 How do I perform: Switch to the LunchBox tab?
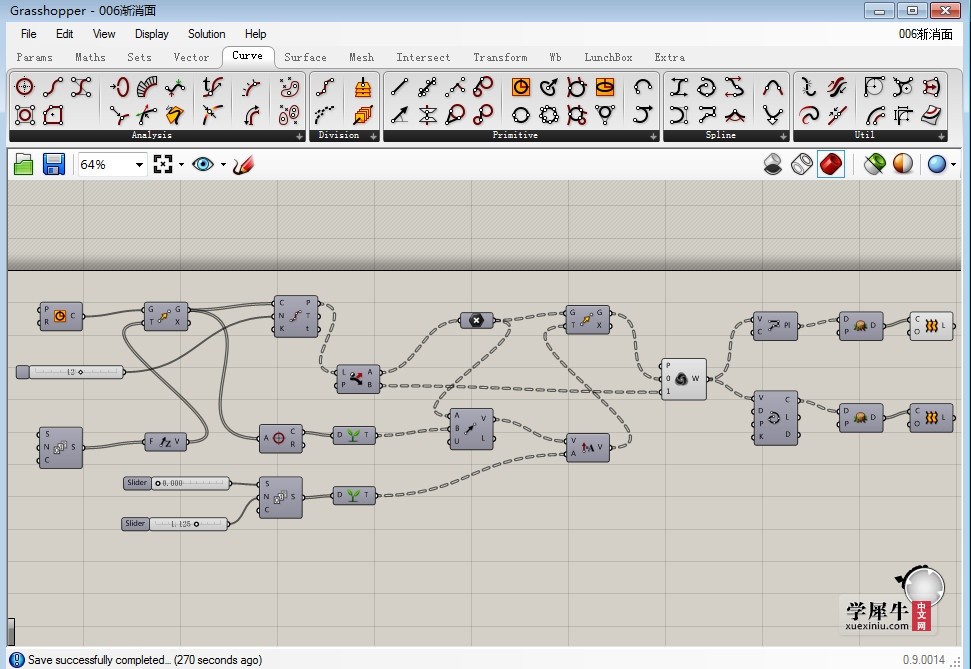click(608, 57)
